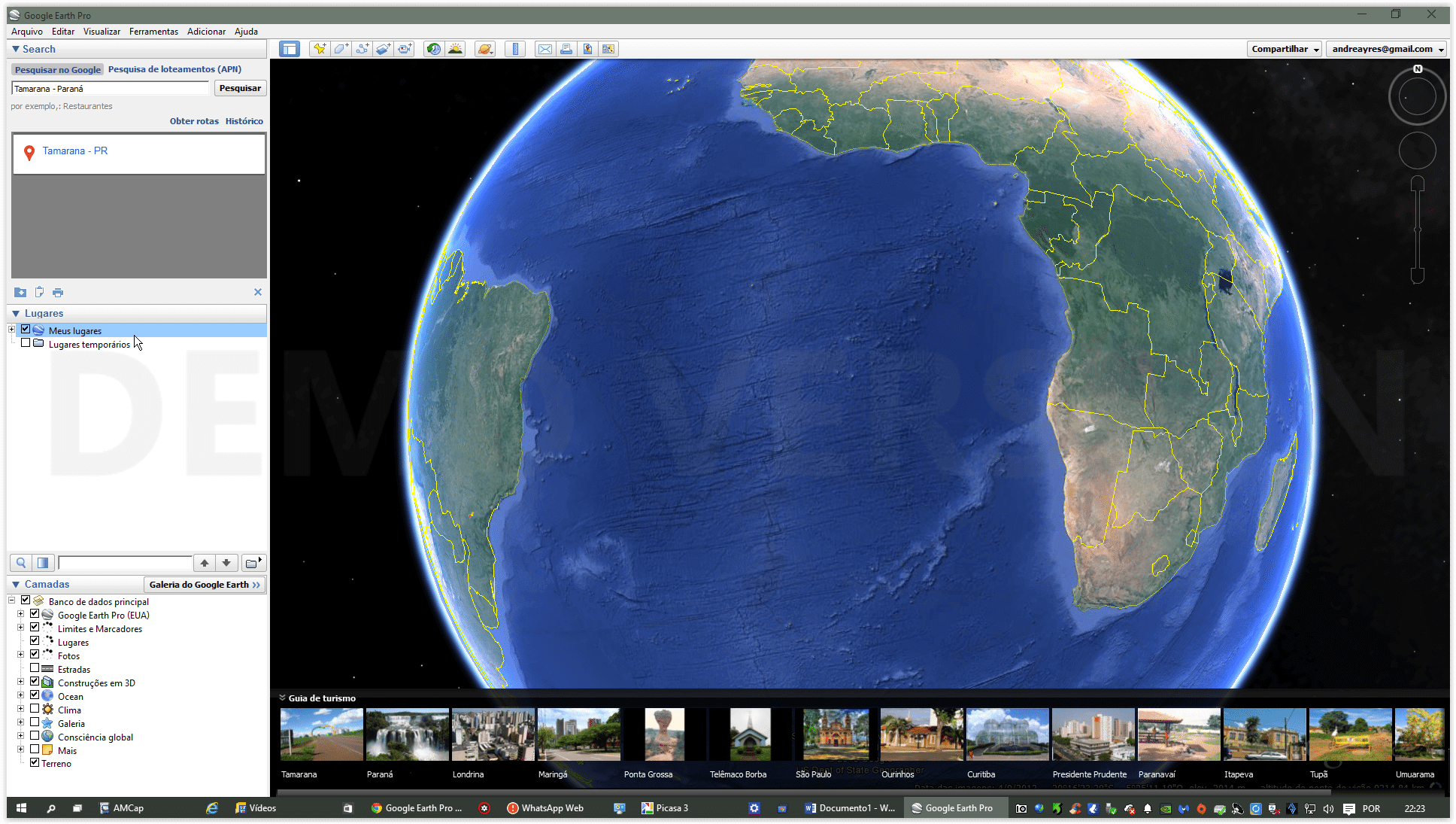Click the Save Image toolbar icon
Image resolution: width=1456 pixels, height=824 pixels.
coord(587,49)
